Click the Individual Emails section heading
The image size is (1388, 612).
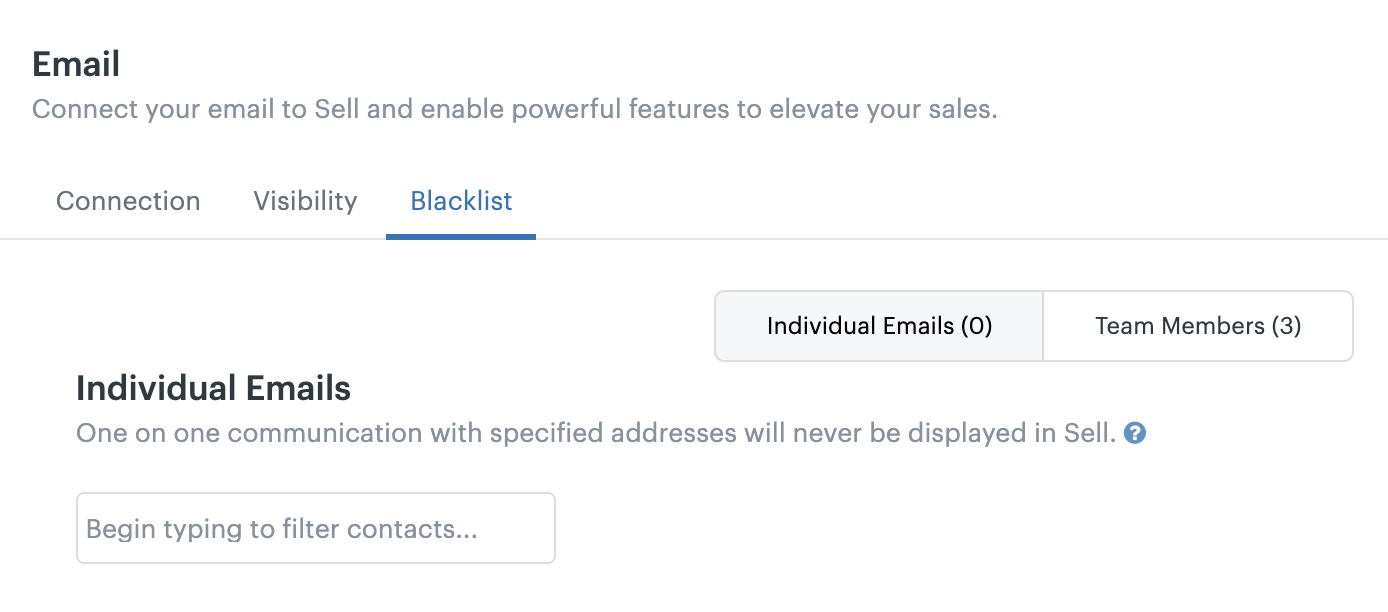(x=214, y=388)
